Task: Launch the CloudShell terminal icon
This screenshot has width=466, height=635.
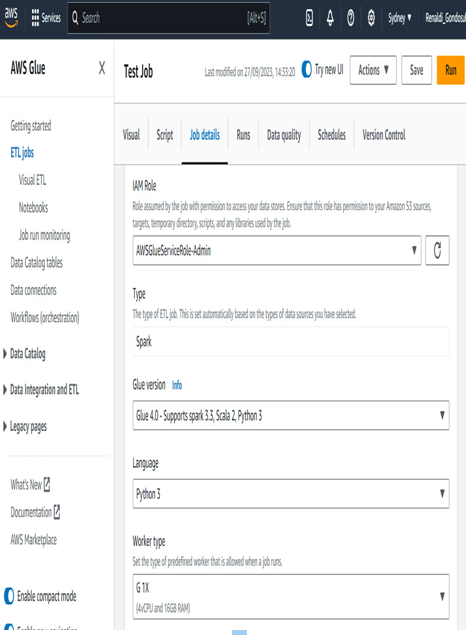Action: coord(309,18)
